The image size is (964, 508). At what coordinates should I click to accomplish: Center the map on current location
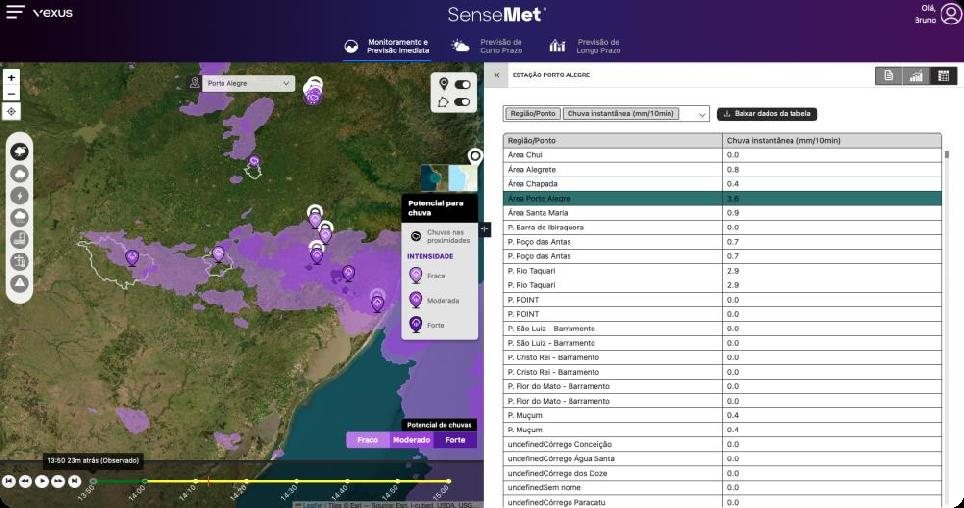(x=12, y=112)
